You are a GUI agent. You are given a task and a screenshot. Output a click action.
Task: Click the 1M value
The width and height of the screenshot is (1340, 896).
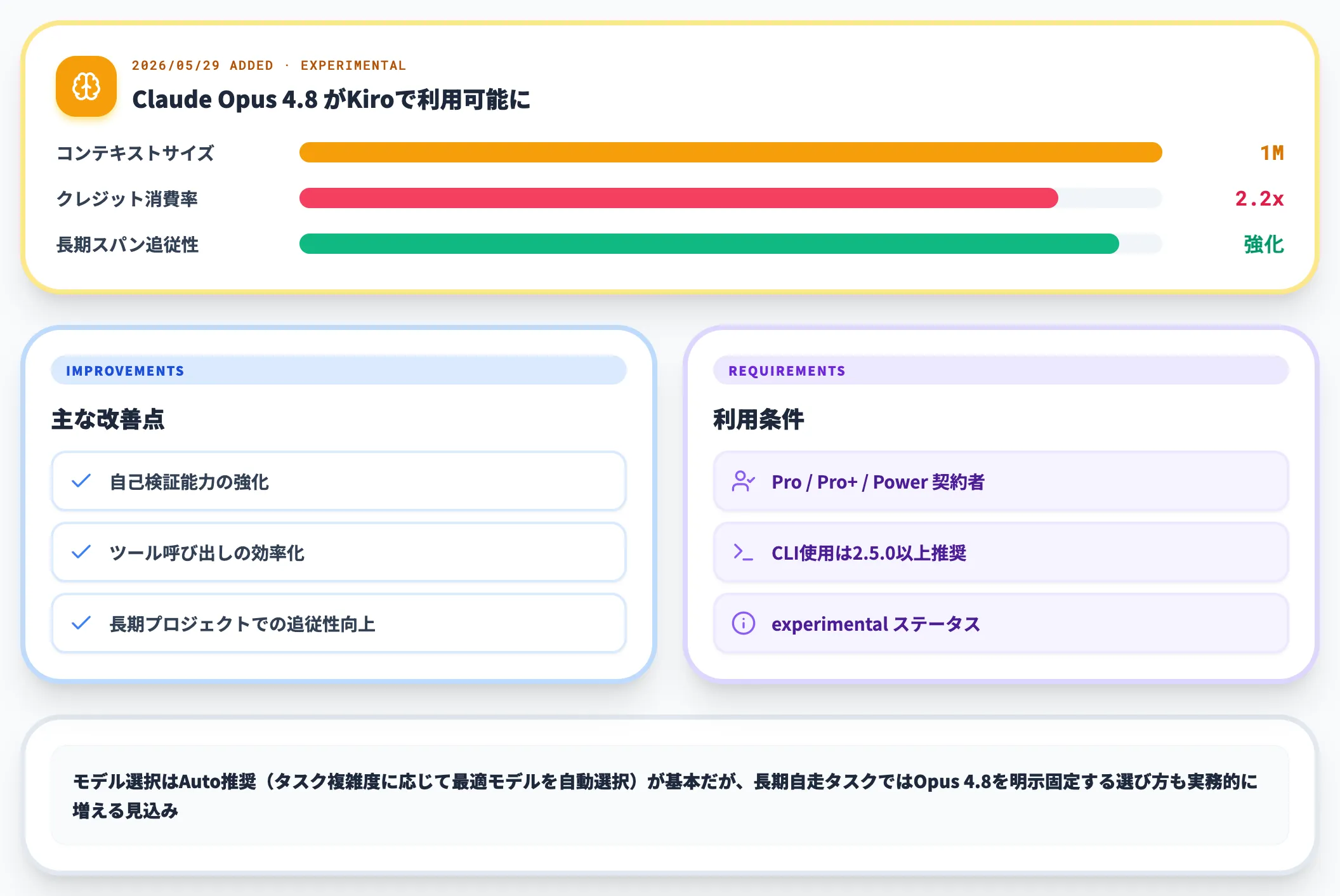click(x=1271, y=153)
